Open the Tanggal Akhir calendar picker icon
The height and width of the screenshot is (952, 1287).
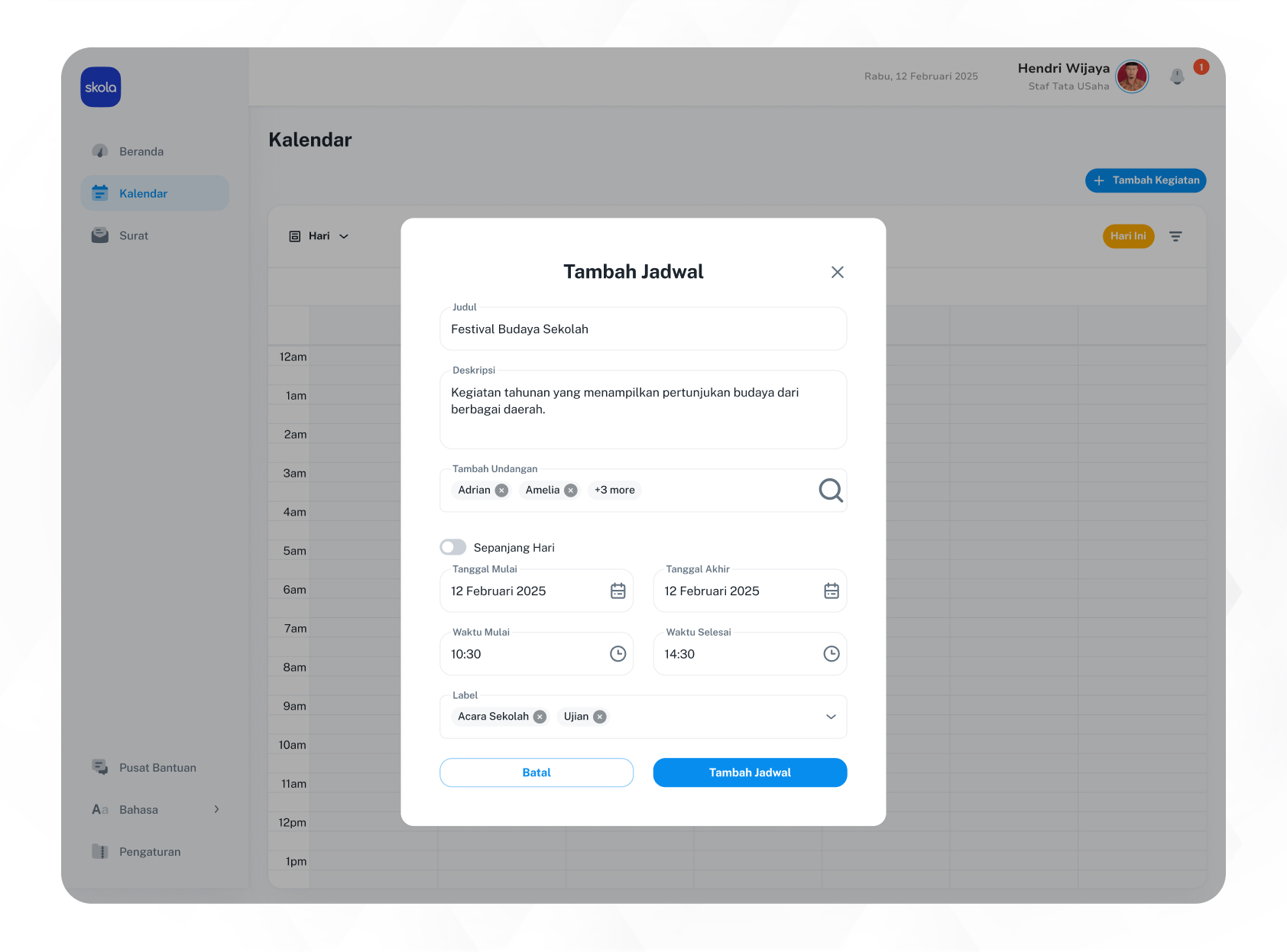pyautogui.click(x=831, y=591)
